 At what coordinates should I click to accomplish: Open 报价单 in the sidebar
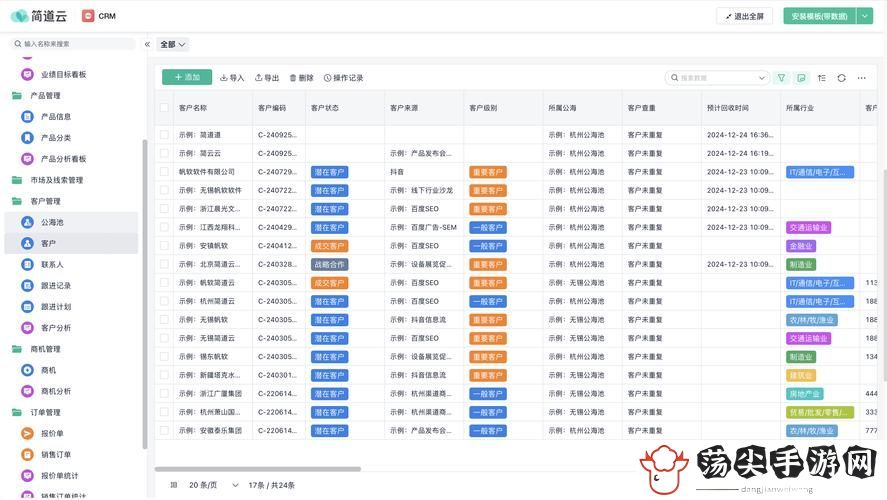52,433
